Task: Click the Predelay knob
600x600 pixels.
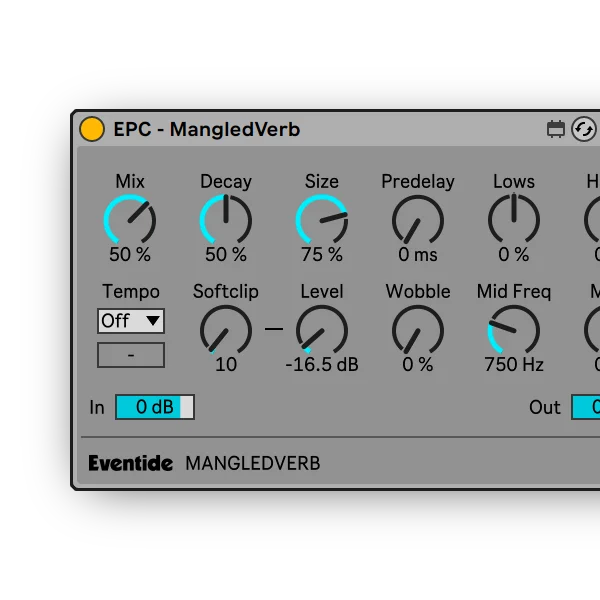Action: [418, 219]
